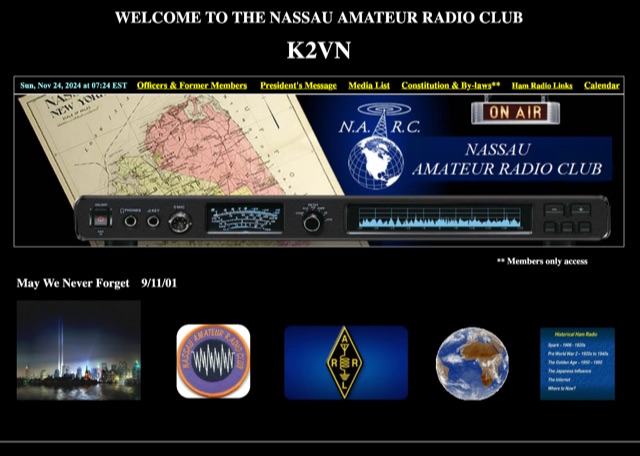Click the ON AIR sign
The height and width of the screenshot is (456, 640).
pos(515,112)
